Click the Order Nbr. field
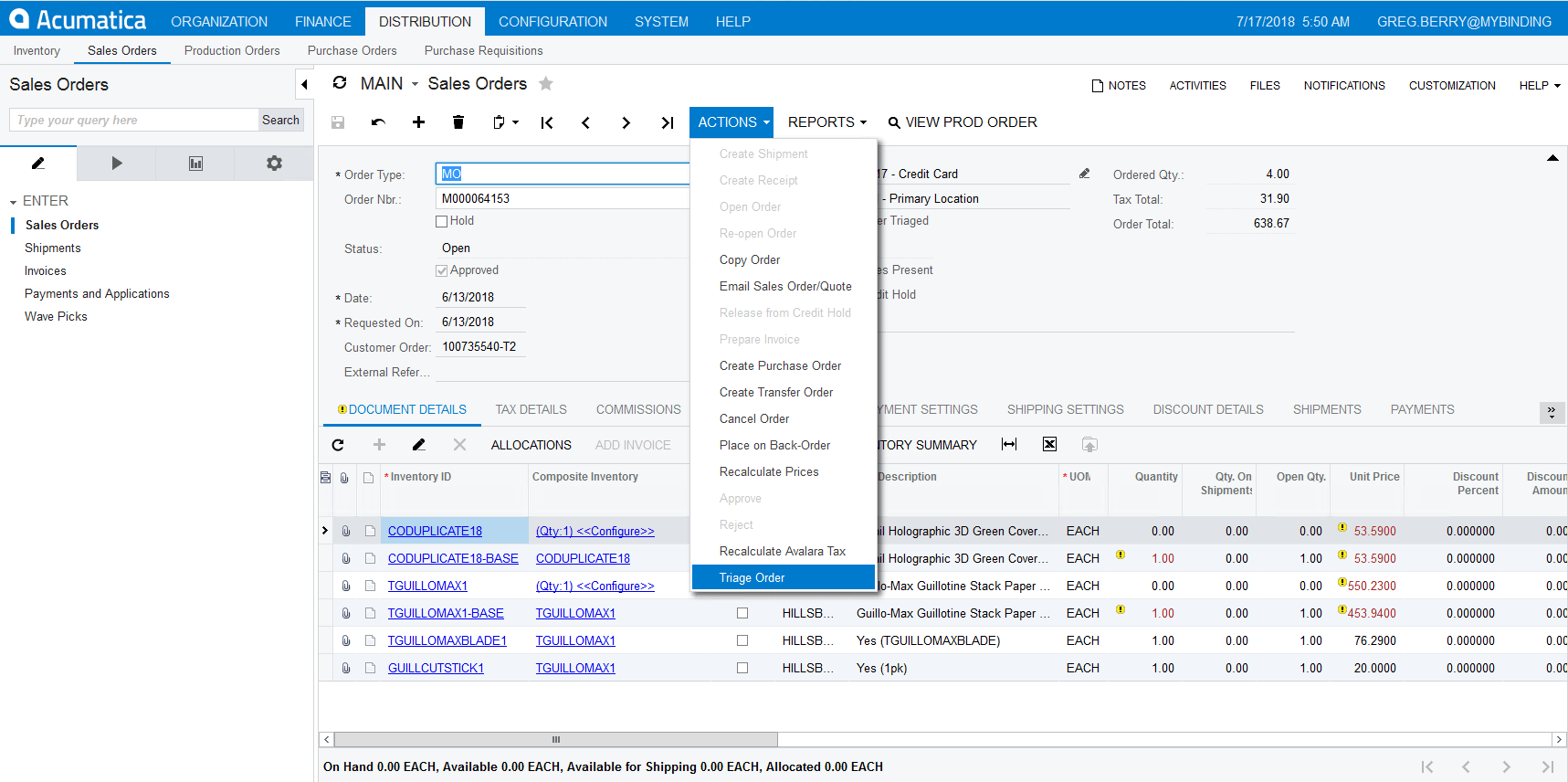1568x782 pixels. coord(563,198)
